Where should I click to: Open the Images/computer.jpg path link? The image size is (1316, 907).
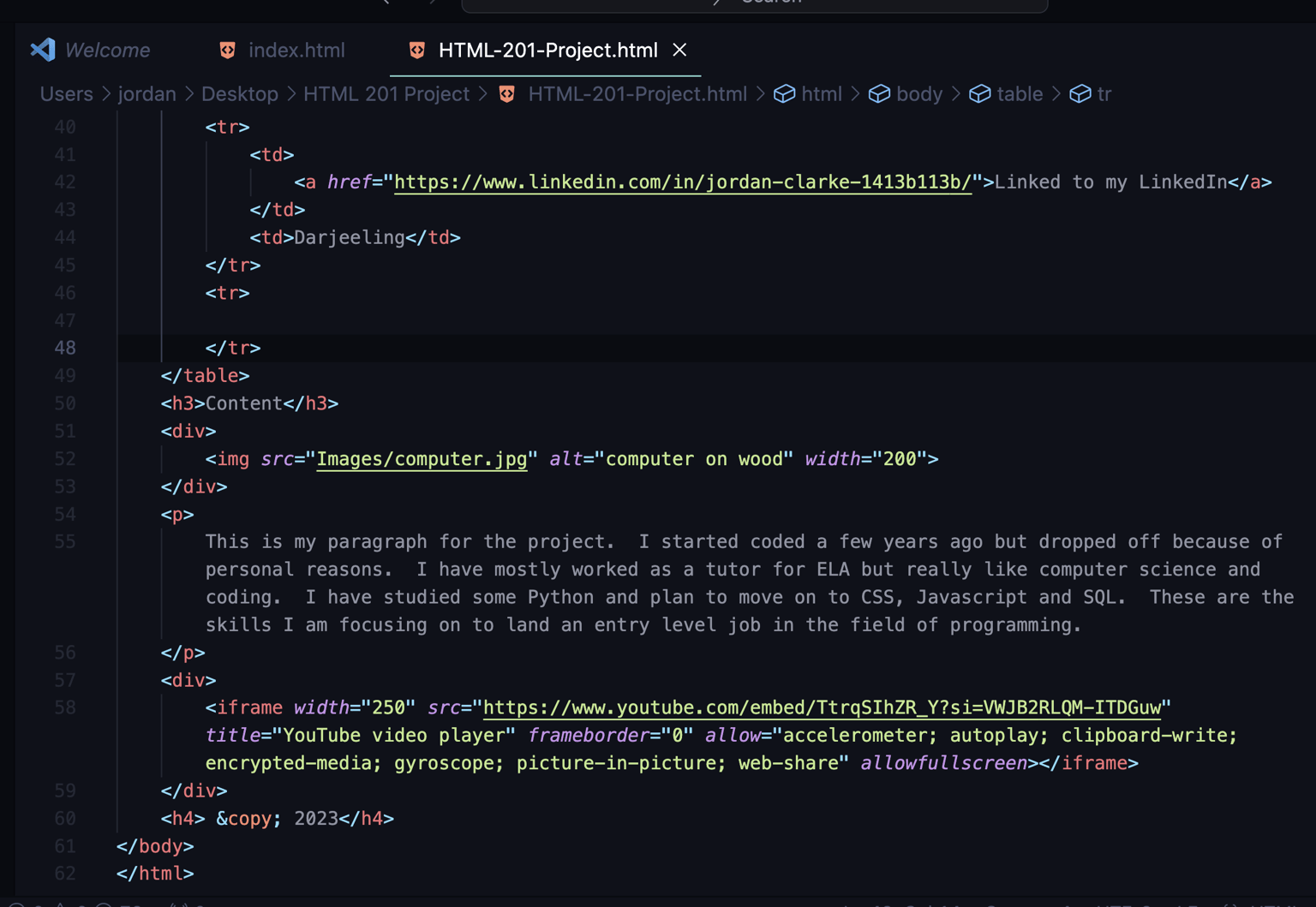pos(422,459)
